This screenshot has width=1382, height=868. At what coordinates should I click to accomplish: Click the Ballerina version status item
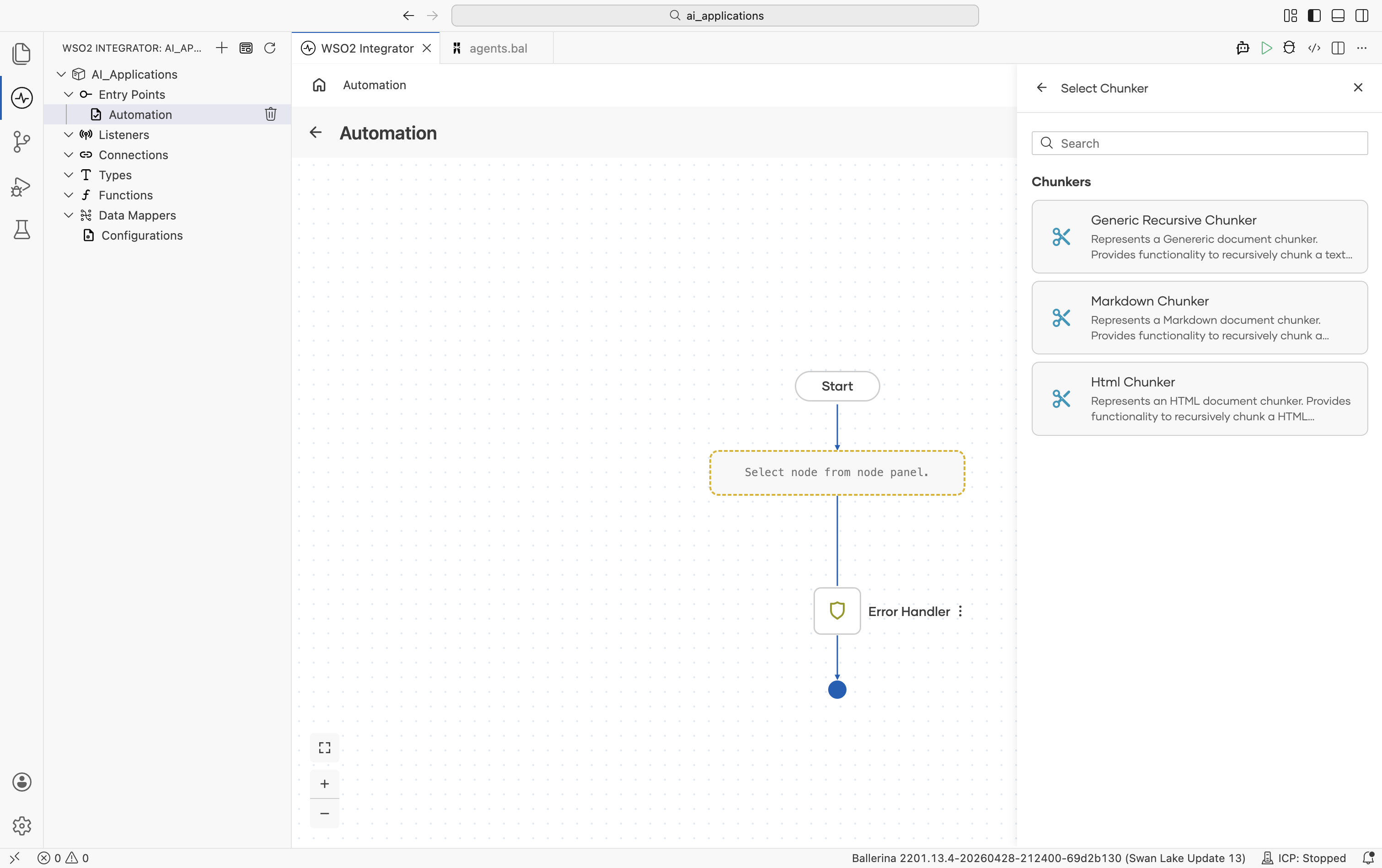(1048, 857)
